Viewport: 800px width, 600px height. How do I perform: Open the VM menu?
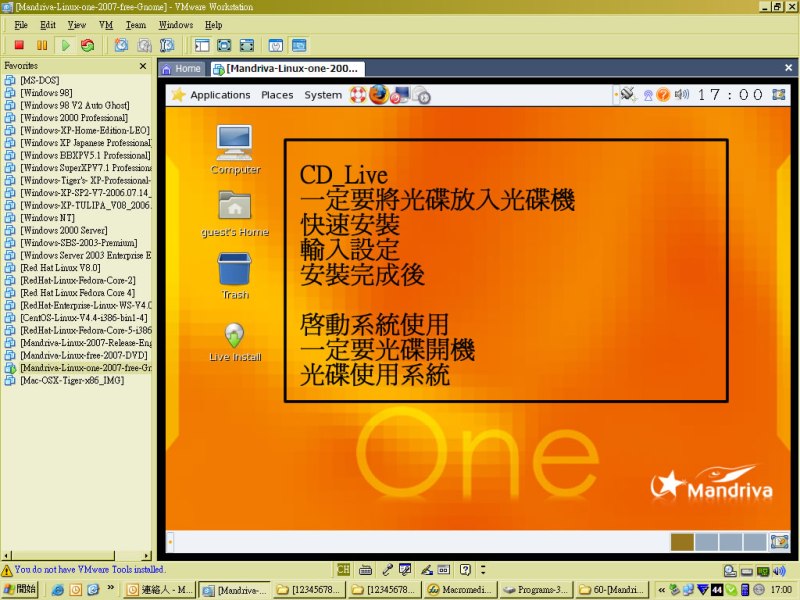[106, 25]
